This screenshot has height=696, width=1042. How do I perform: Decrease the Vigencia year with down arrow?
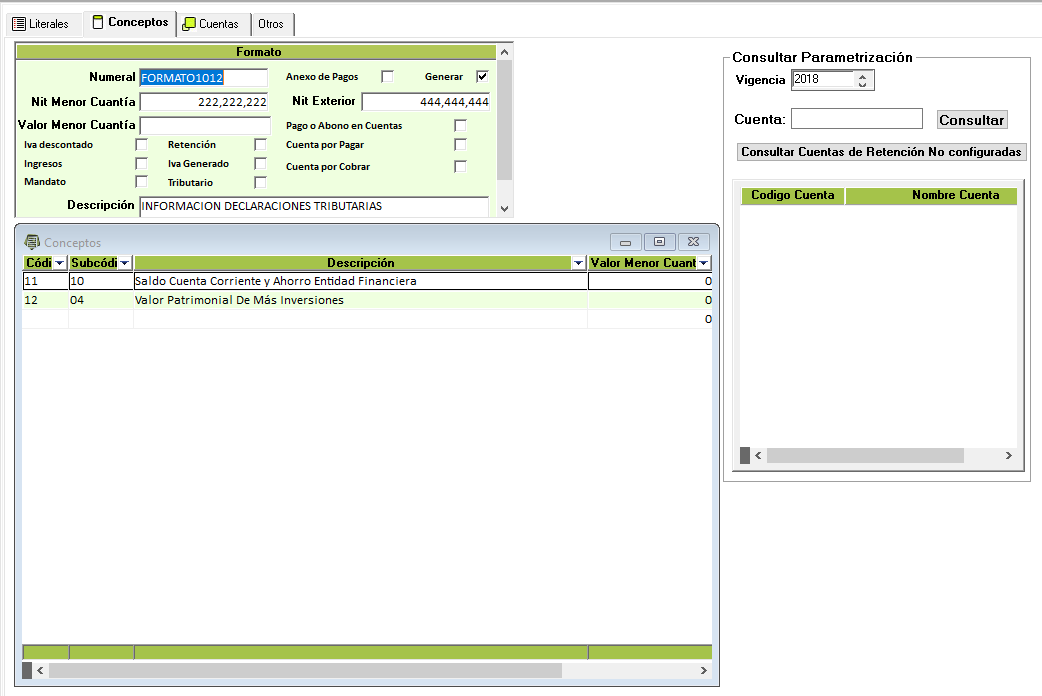[863, 85]
